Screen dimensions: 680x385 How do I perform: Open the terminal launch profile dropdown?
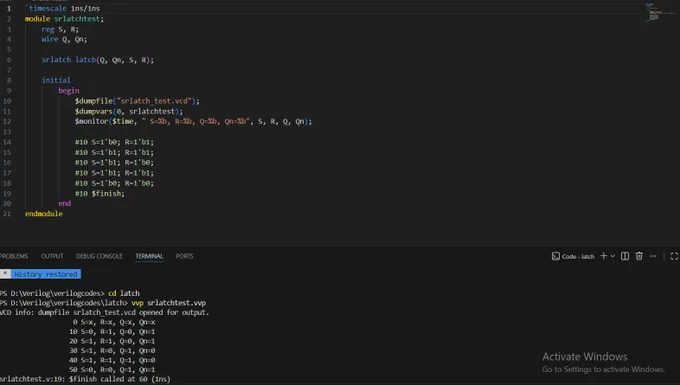point(612,256)
